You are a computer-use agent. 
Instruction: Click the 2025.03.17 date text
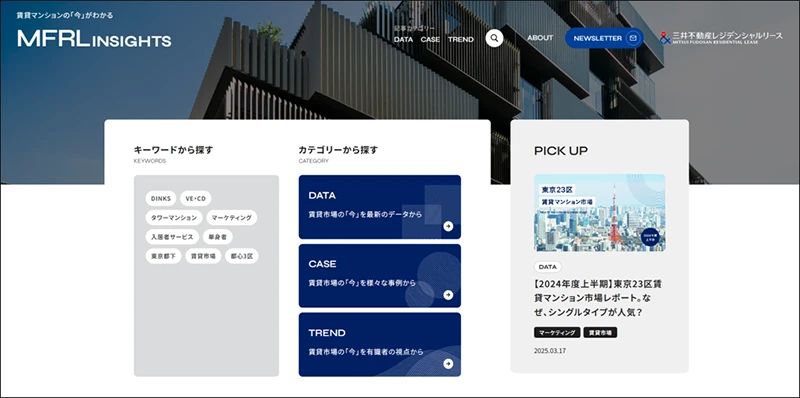point(550,351)
